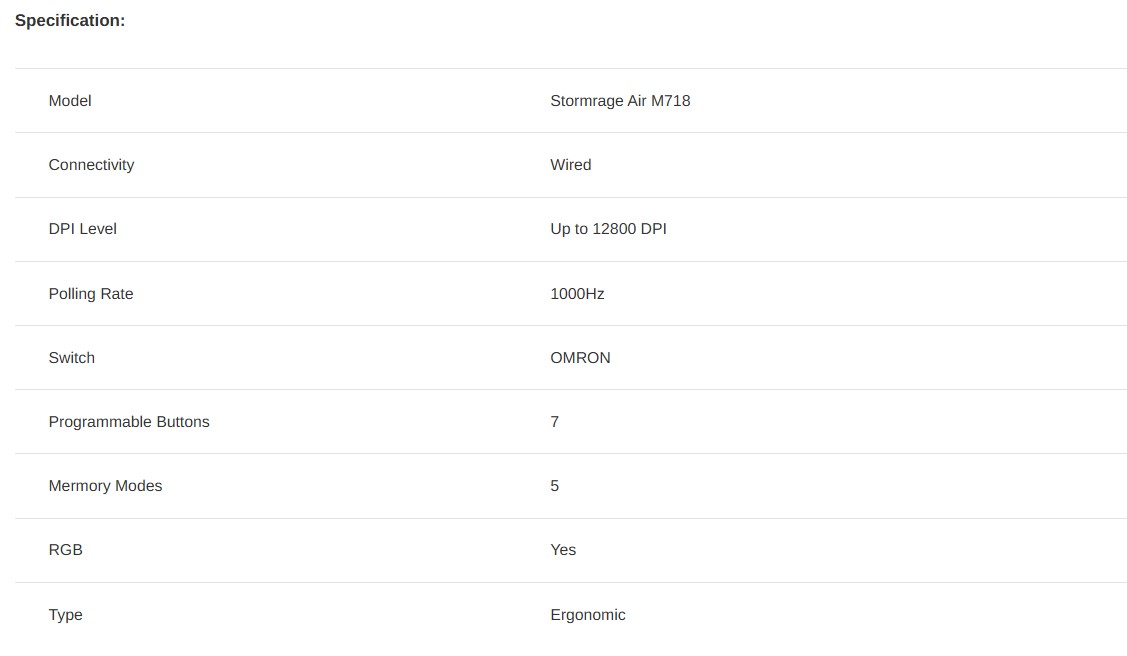Click the Wired connectivity value
Screen dimensions: 1127x656
(571, 165)
